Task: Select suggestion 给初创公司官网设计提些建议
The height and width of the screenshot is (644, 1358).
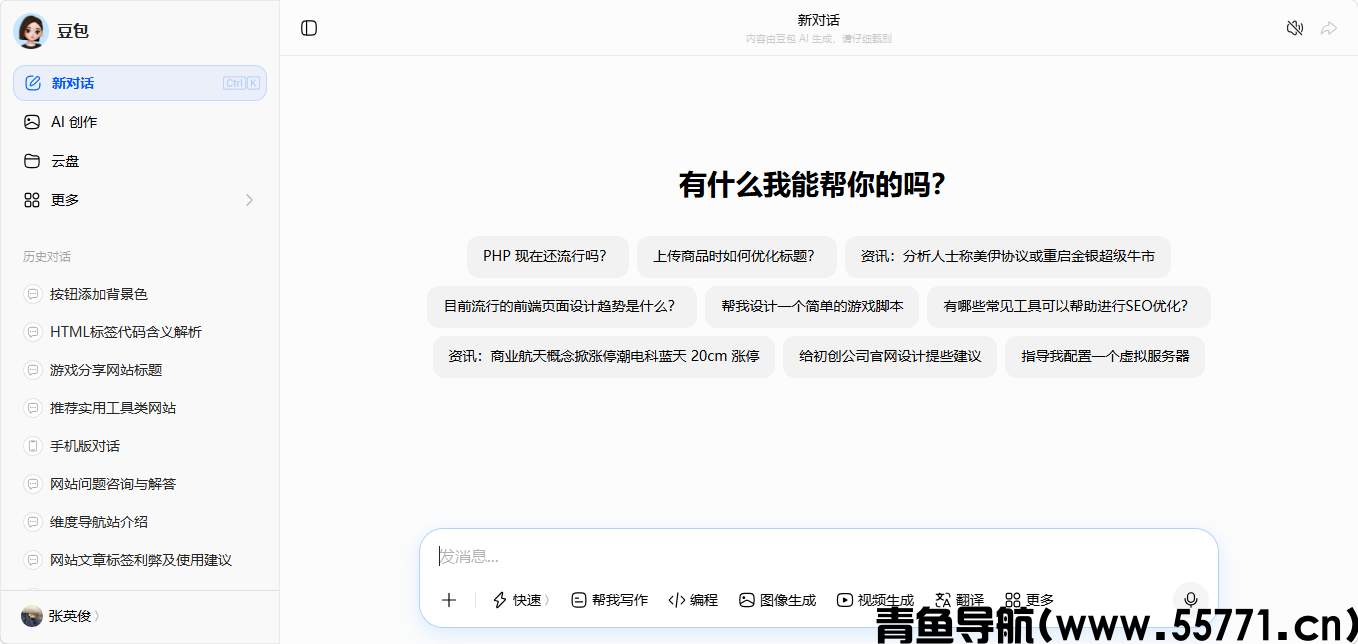Action: [890, 357]
